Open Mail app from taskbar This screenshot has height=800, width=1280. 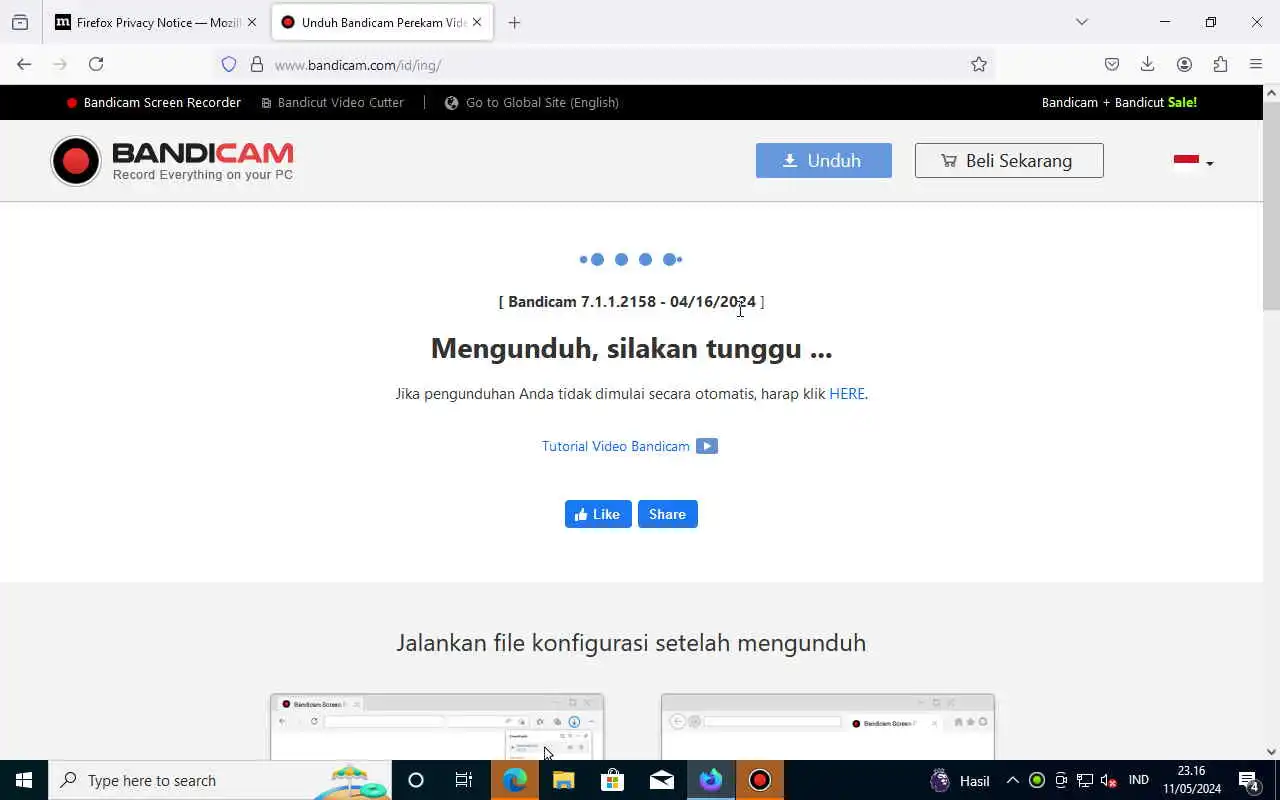tap(661, 780)
